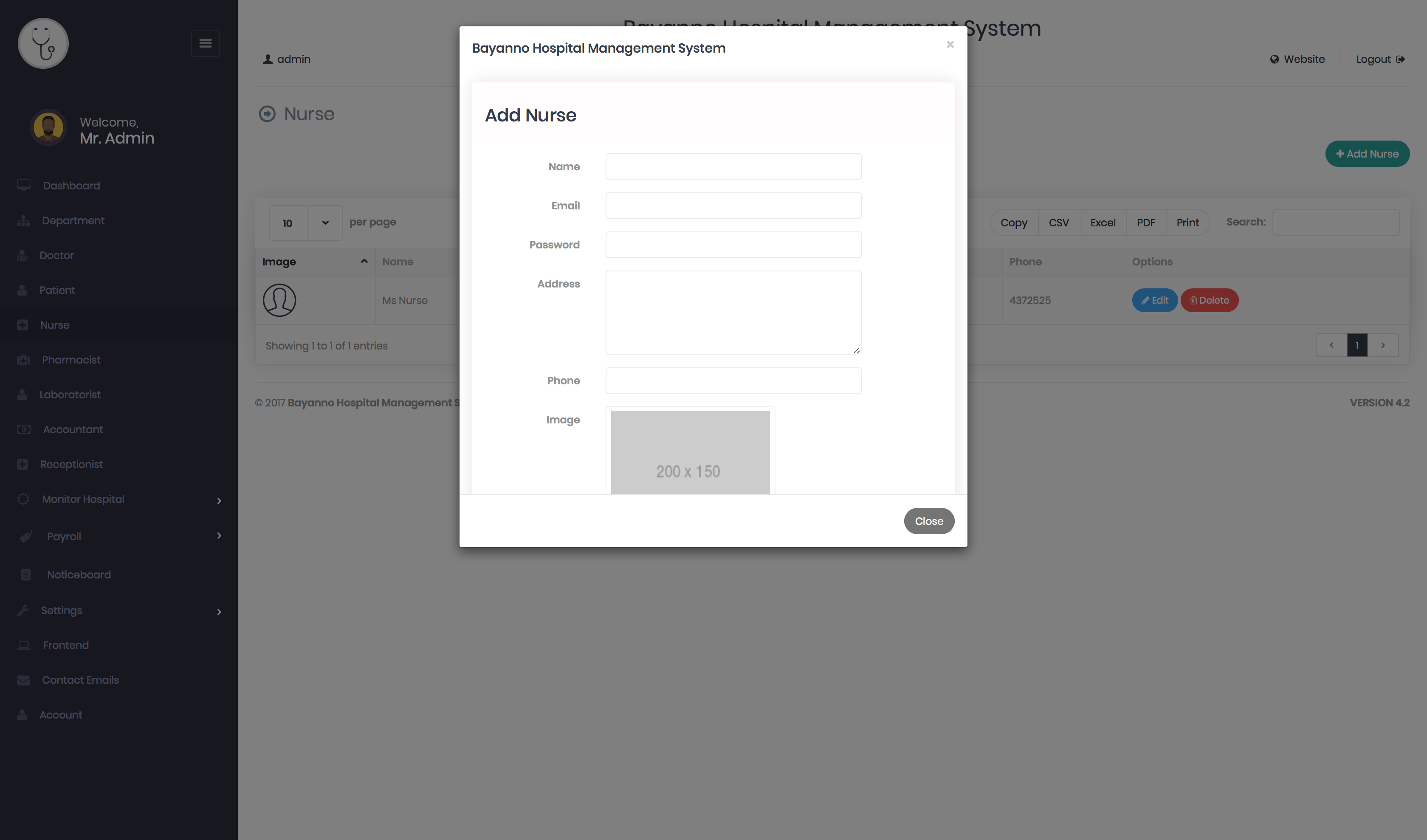
Task: Click the Department menu item in sidebar
Action: tap(72, 220)
